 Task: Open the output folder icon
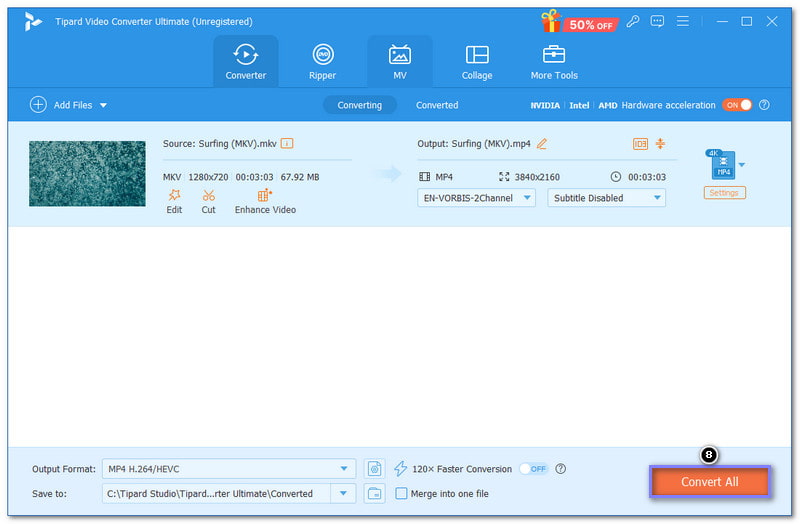374,493
